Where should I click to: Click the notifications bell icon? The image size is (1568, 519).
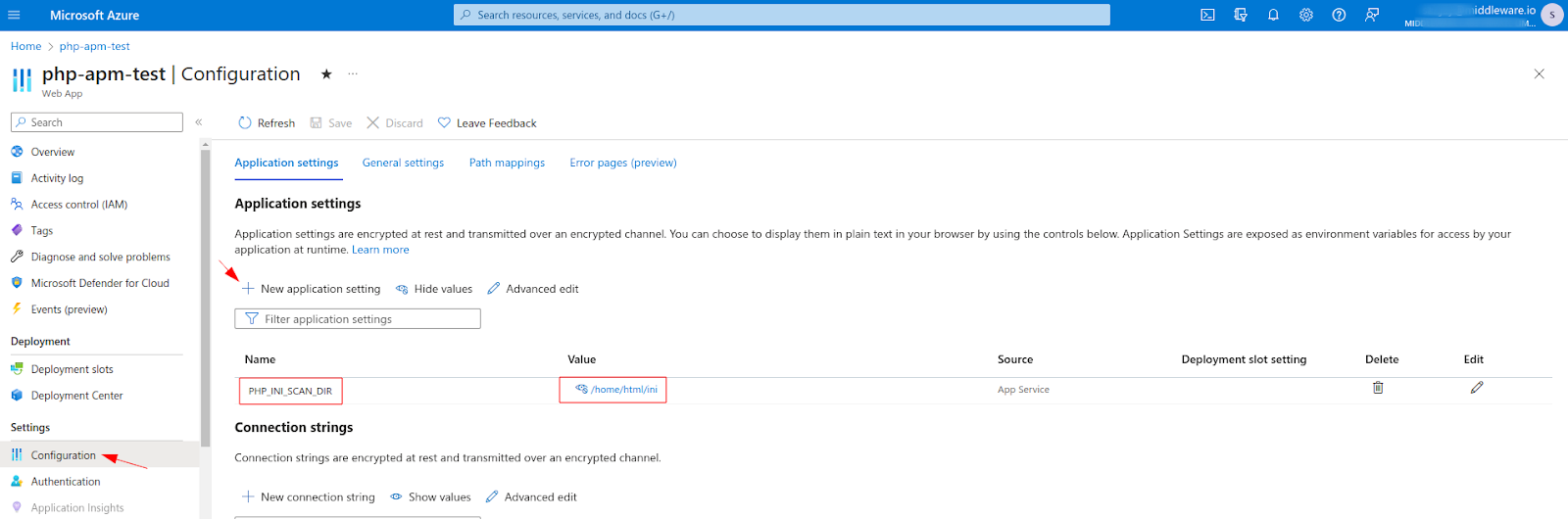1273,15
